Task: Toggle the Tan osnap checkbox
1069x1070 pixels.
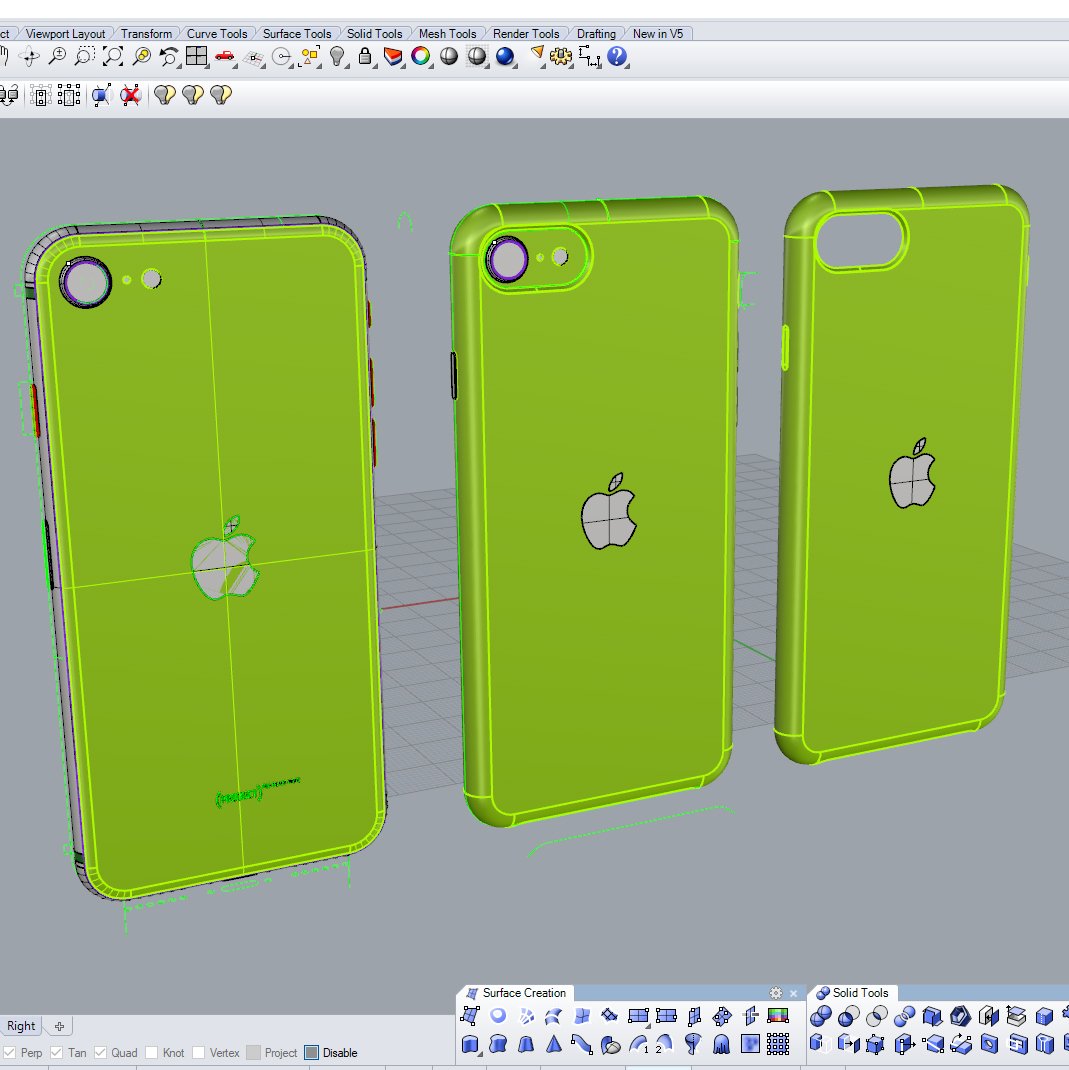Action: click(57, 1053)
